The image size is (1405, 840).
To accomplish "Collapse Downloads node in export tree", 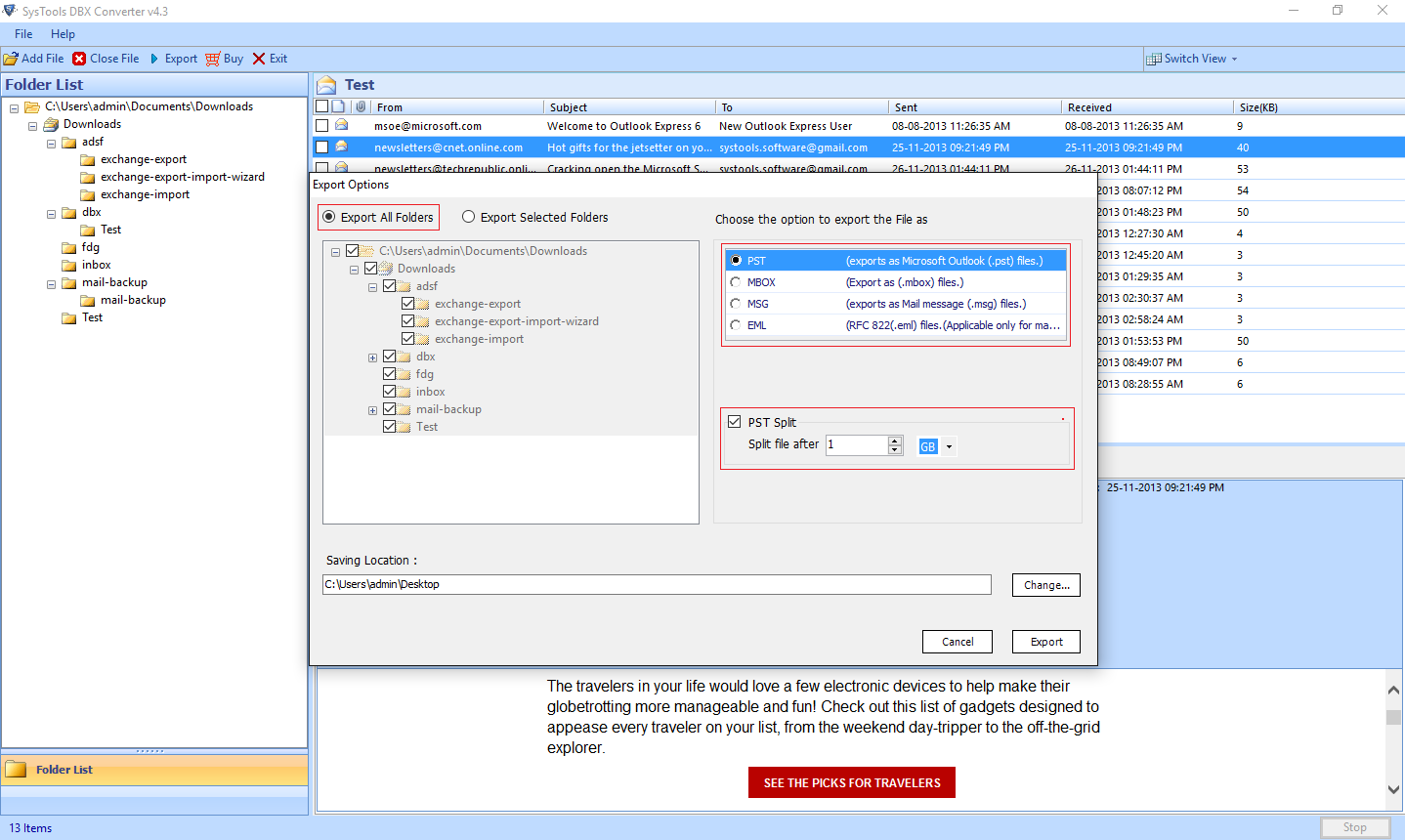I will 354,270.
